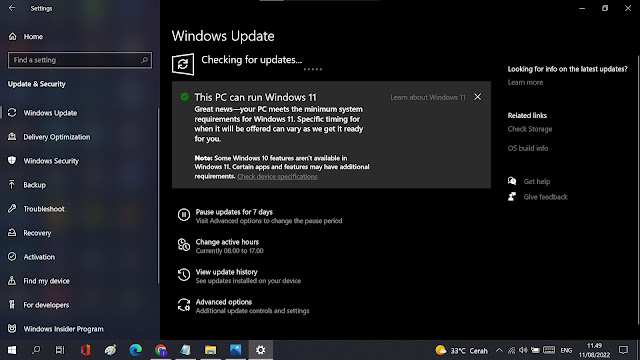
Task: Click the Get help chat icon
Action: point(512,181)
